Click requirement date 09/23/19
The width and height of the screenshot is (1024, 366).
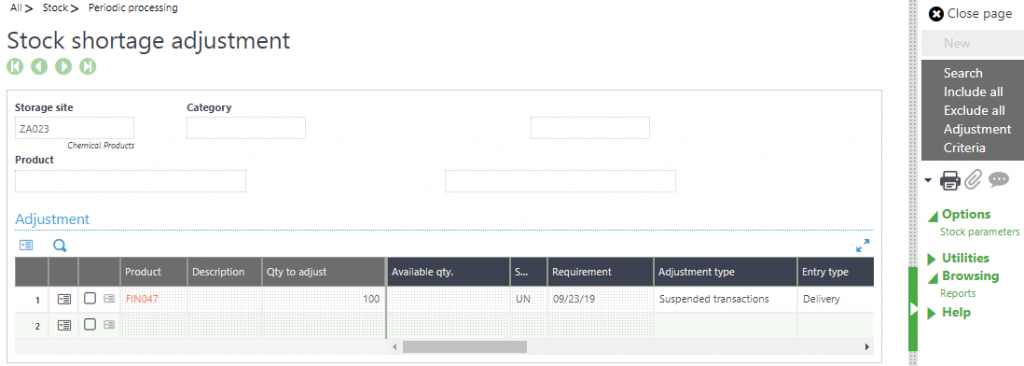601,299
